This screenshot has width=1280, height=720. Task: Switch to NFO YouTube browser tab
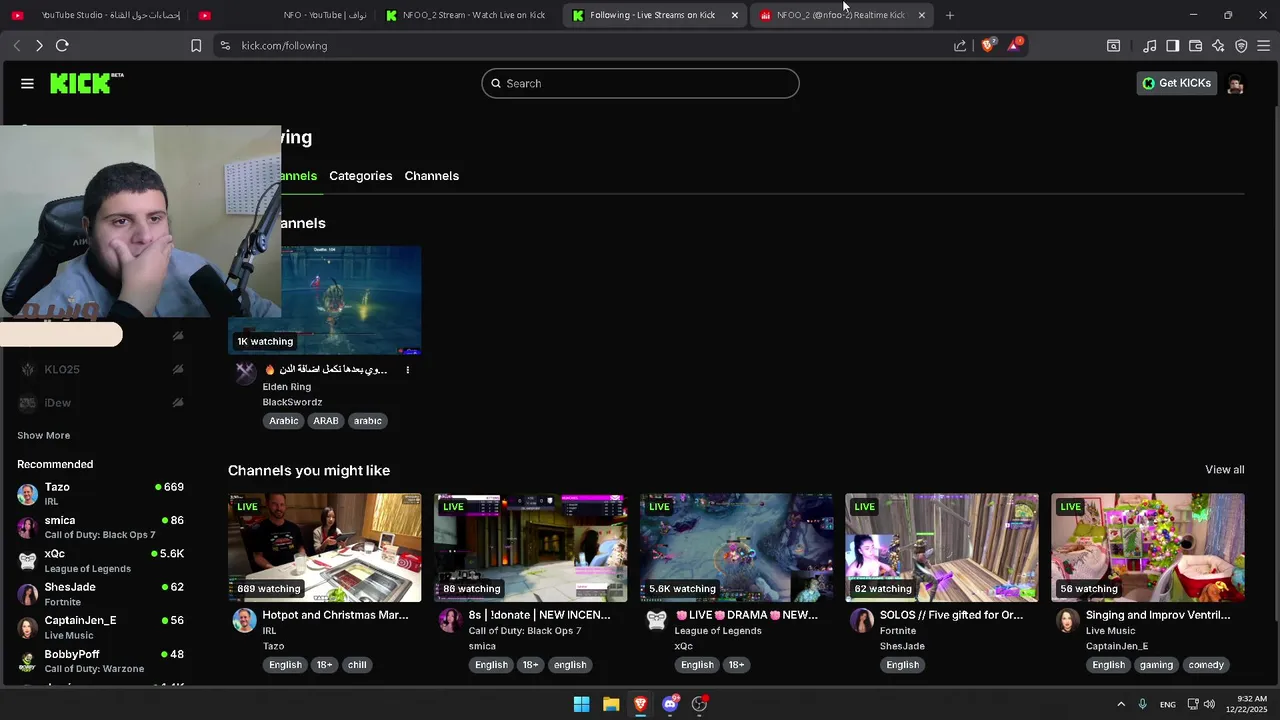coord(285,15)
